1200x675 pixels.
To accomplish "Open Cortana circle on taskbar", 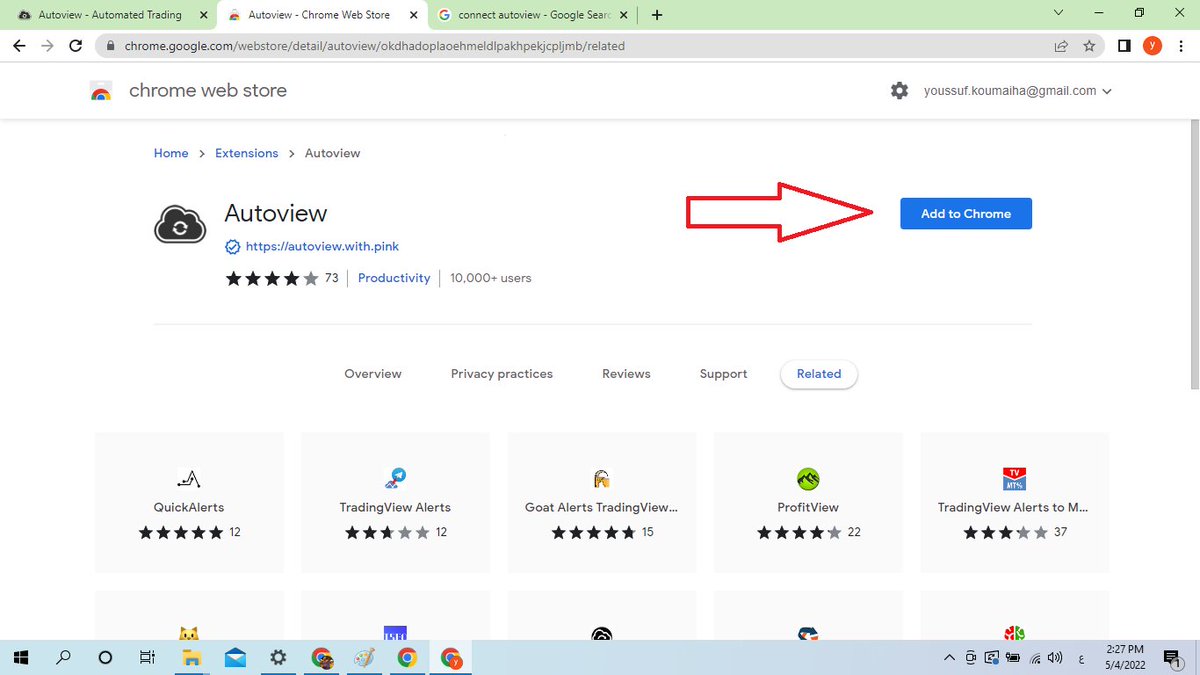I will (x=105, y=658).
